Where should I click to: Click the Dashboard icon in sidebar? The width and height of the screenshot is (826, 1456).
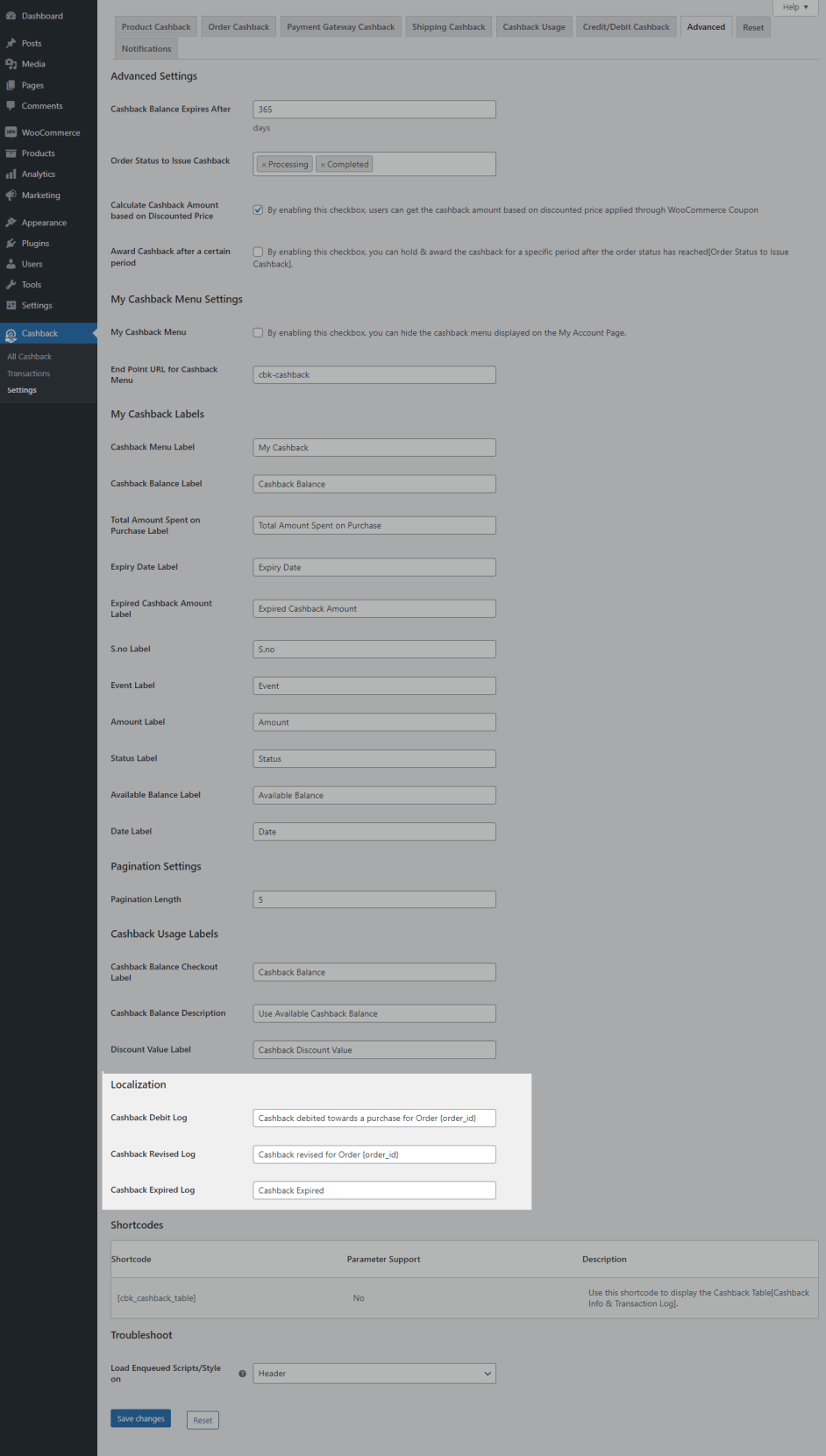[11, 16]
